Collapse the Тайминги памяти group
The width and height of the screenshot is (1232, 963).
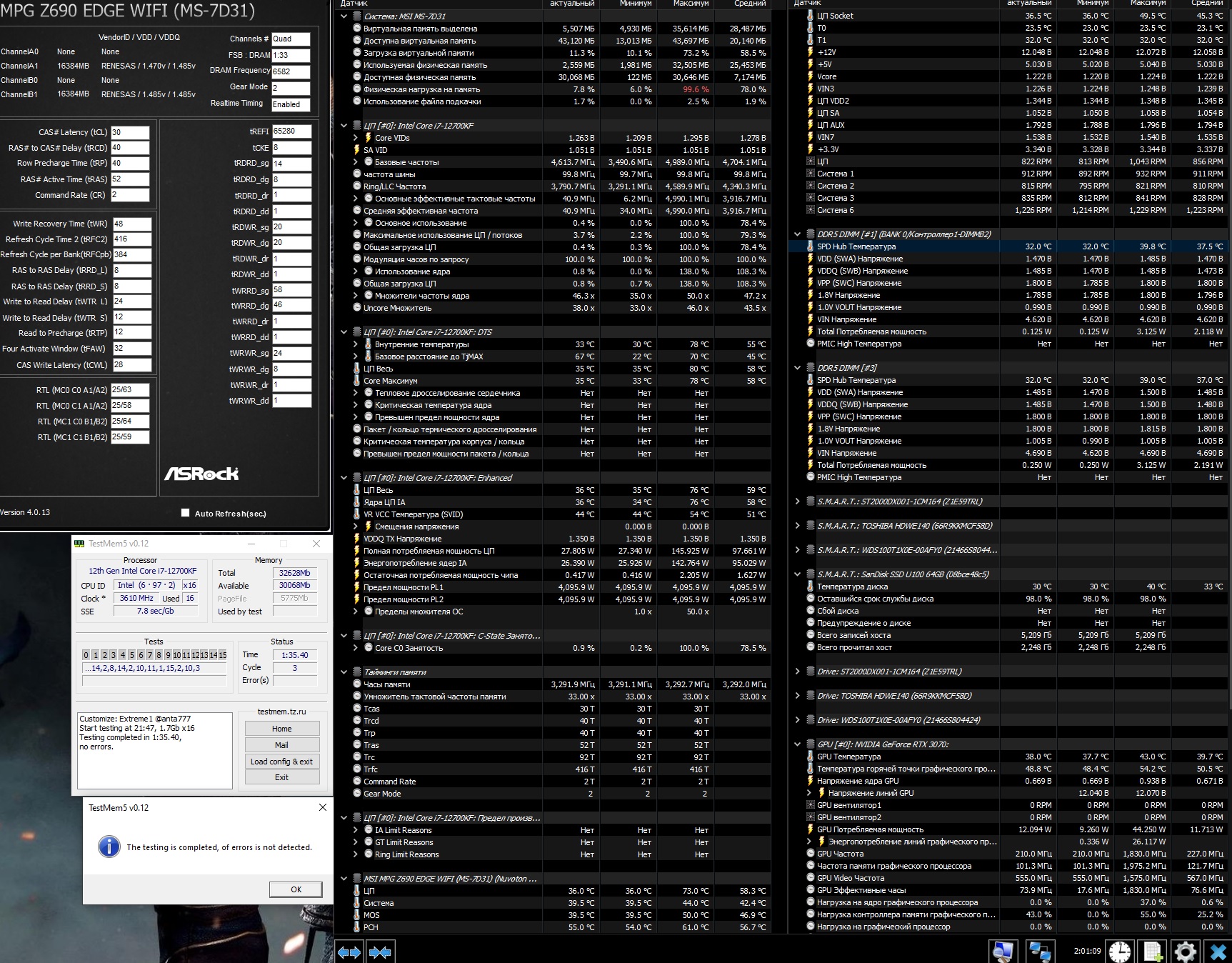coord(344,672)
